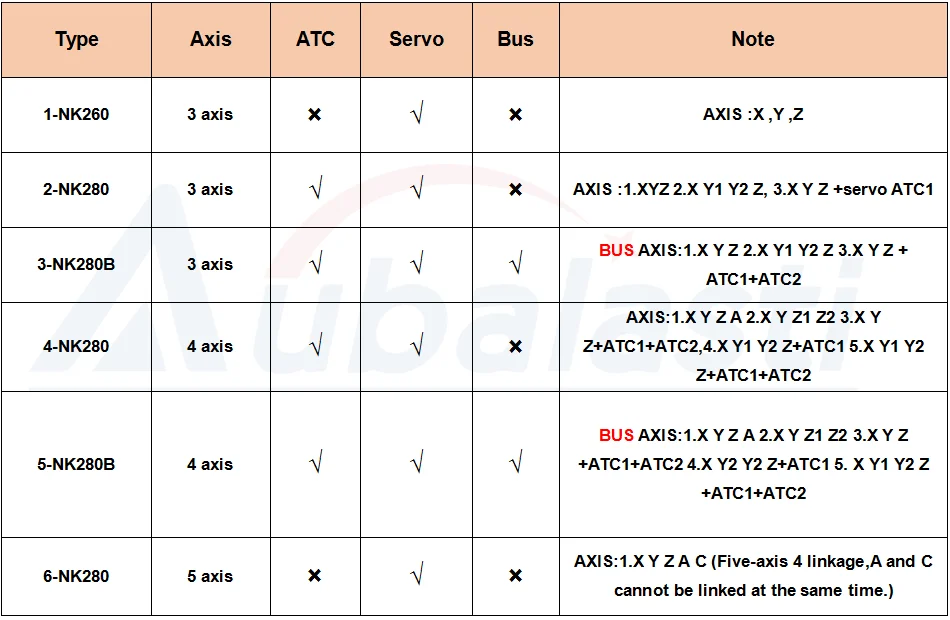Select the Servo column header
This screenshot has height=620, width=950.
(x=416, y=39)
